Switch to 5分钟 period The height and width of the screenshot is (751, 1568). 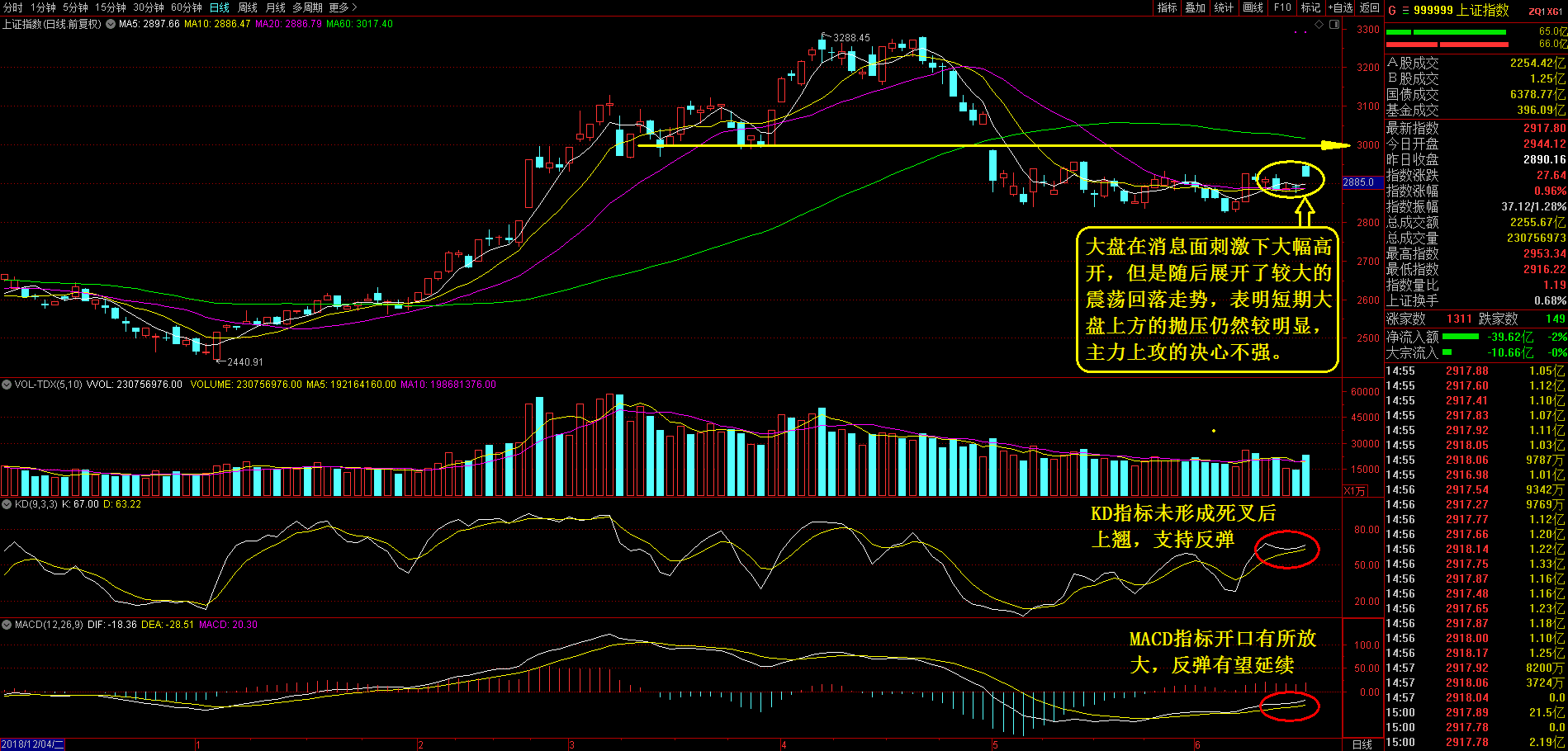[x=75, y=7]
